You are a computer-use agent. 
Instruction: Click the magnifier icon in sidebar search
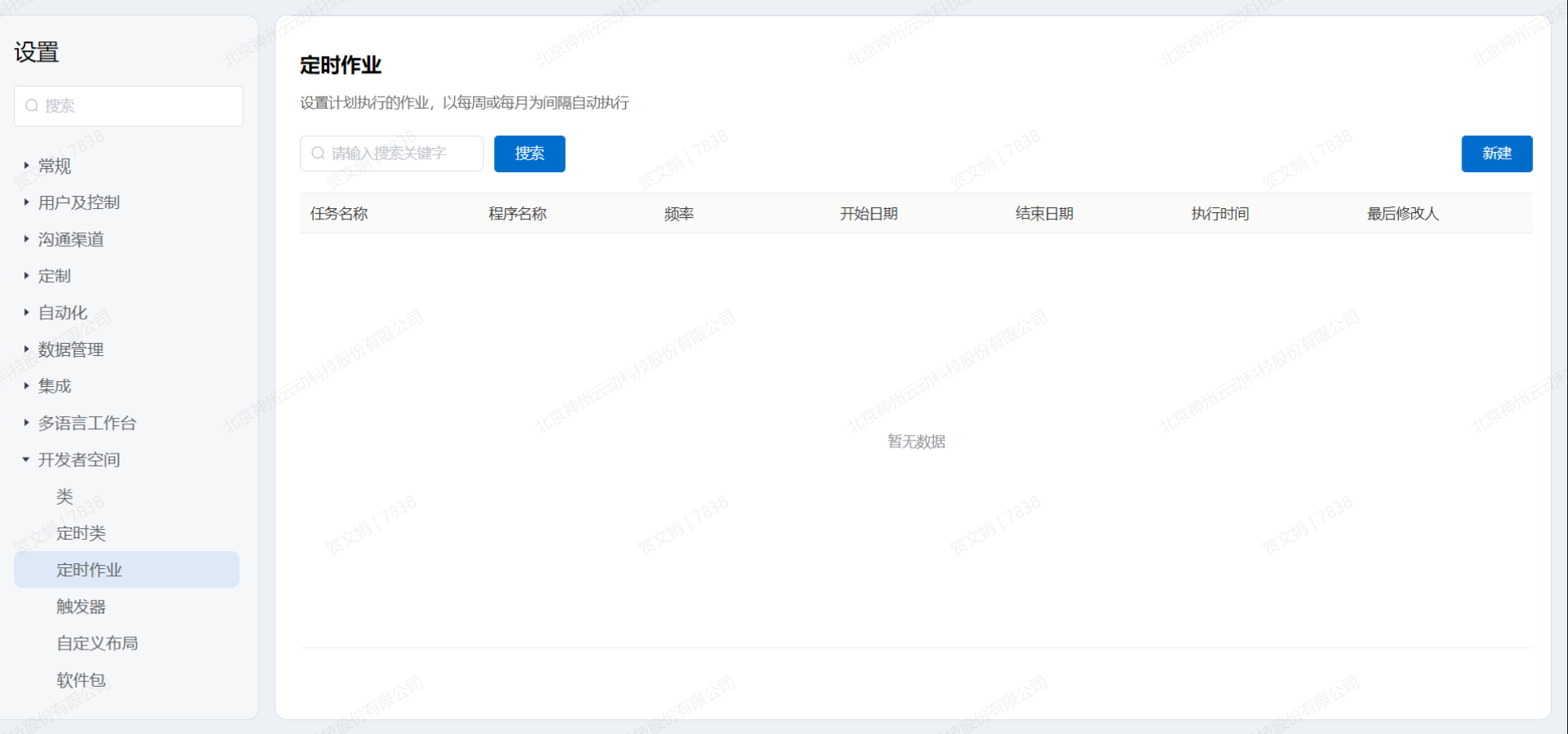(32, 106)
